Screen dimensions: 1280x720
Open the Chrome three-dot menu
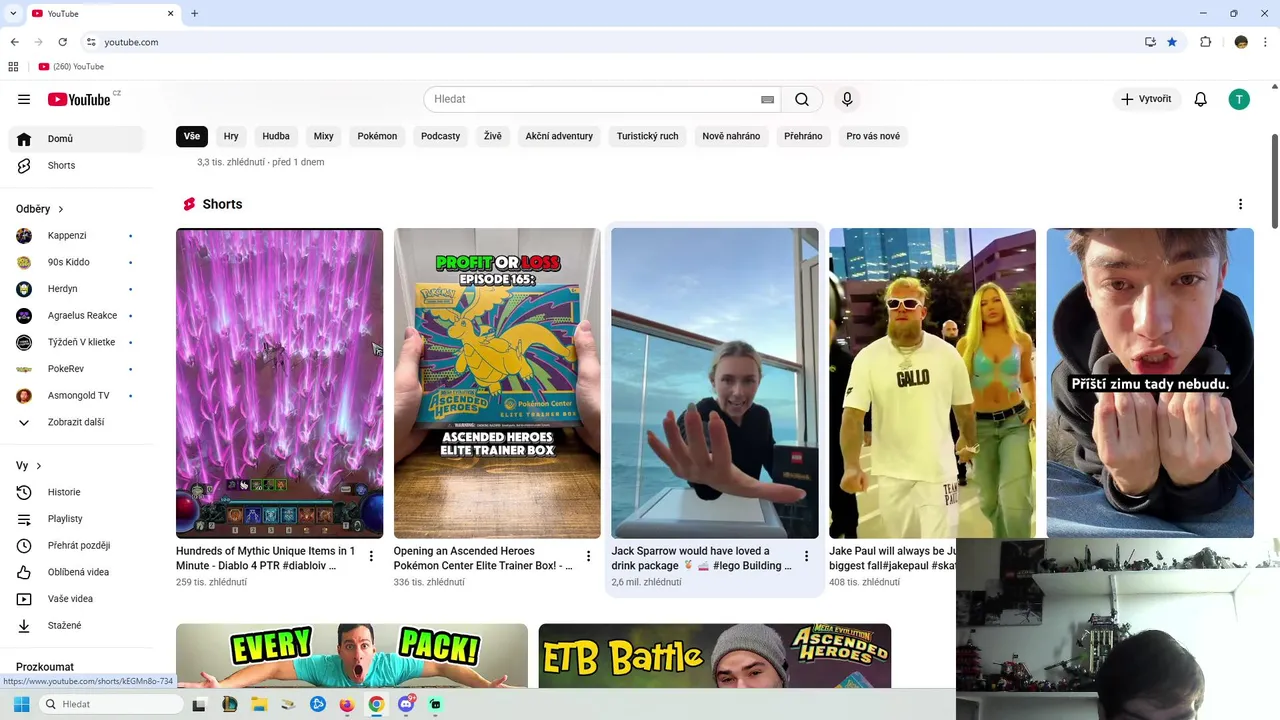click(1266, 42)
